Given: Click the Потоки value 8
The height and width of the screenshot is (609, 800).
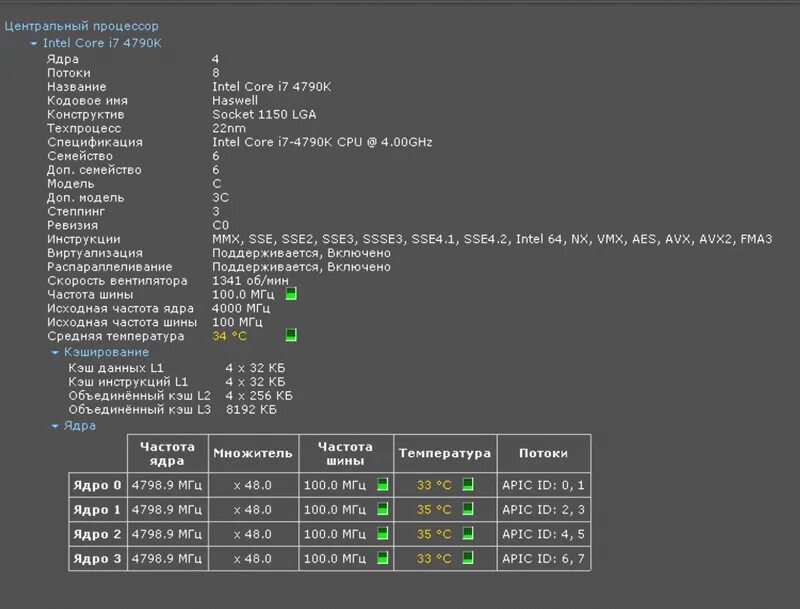Looking at the screenshot, I should [216, 73].
